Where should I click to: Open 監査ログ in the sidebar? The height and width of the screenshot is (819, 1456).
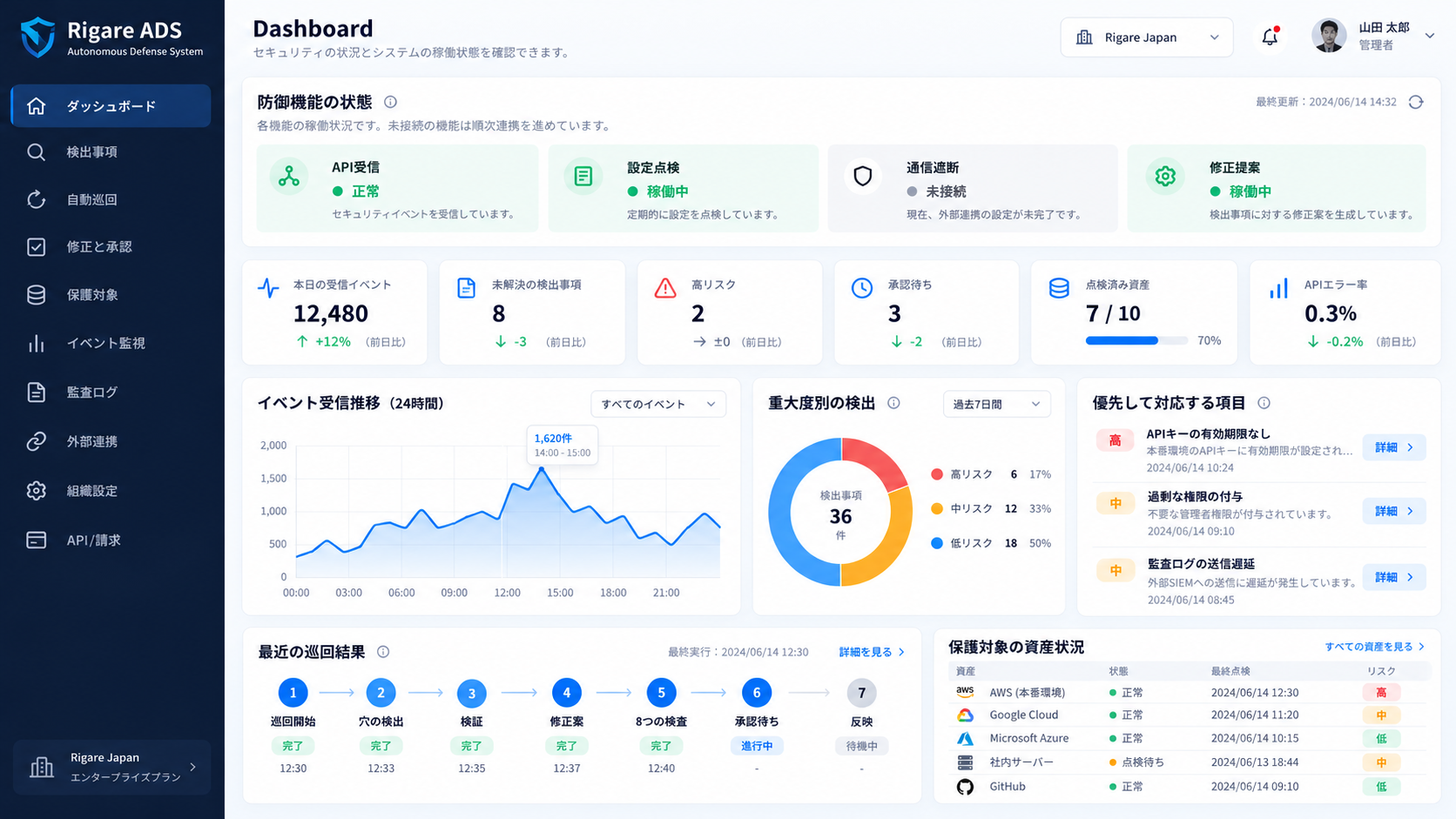111,393
